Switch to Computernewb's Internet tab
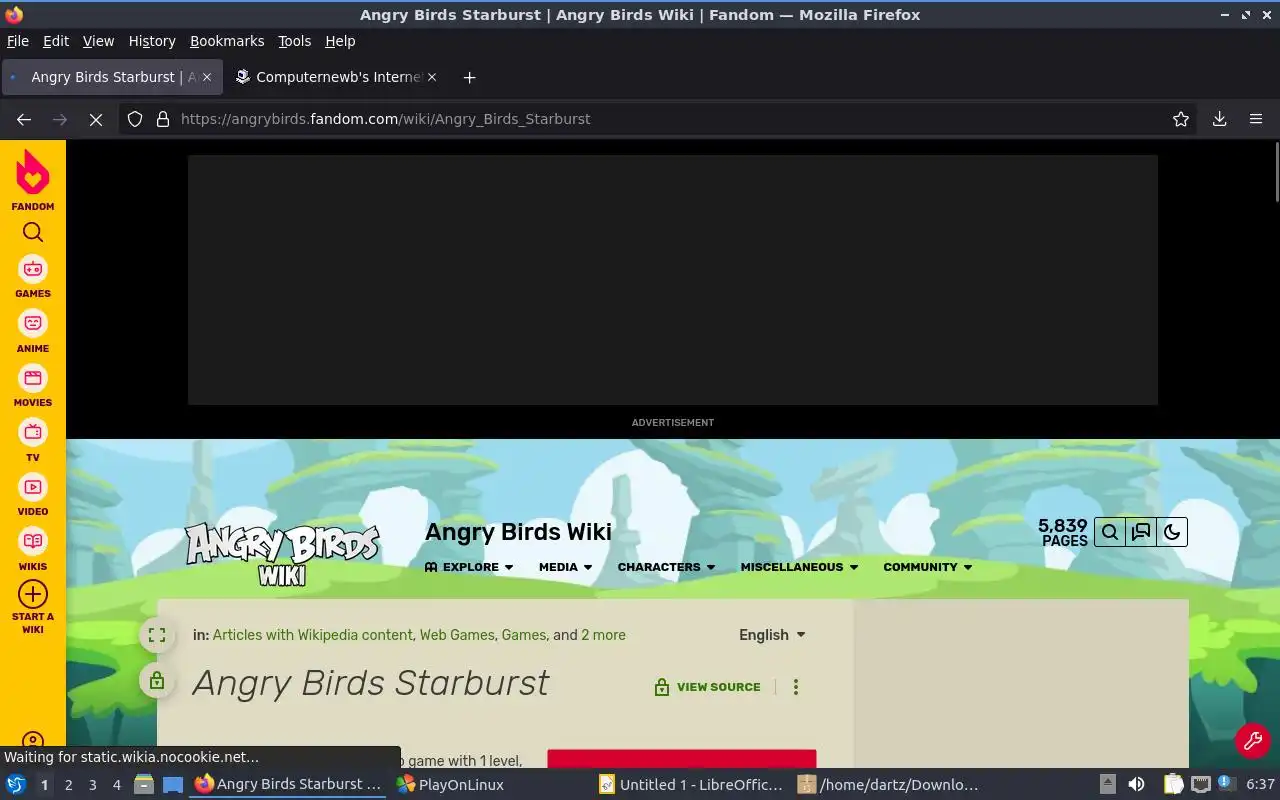The width and height of the screenshot is (1280, 800). pyautogui.click(x=337, y=77)
